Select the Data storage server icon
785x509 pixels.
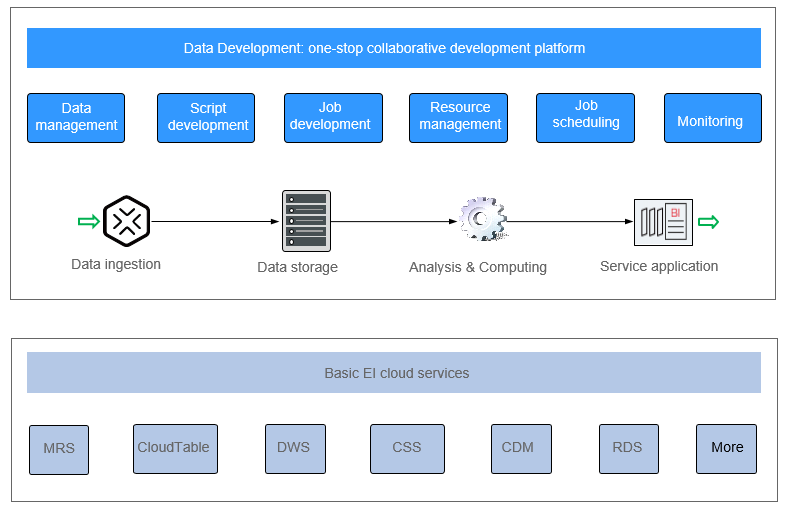coord(306,220)
